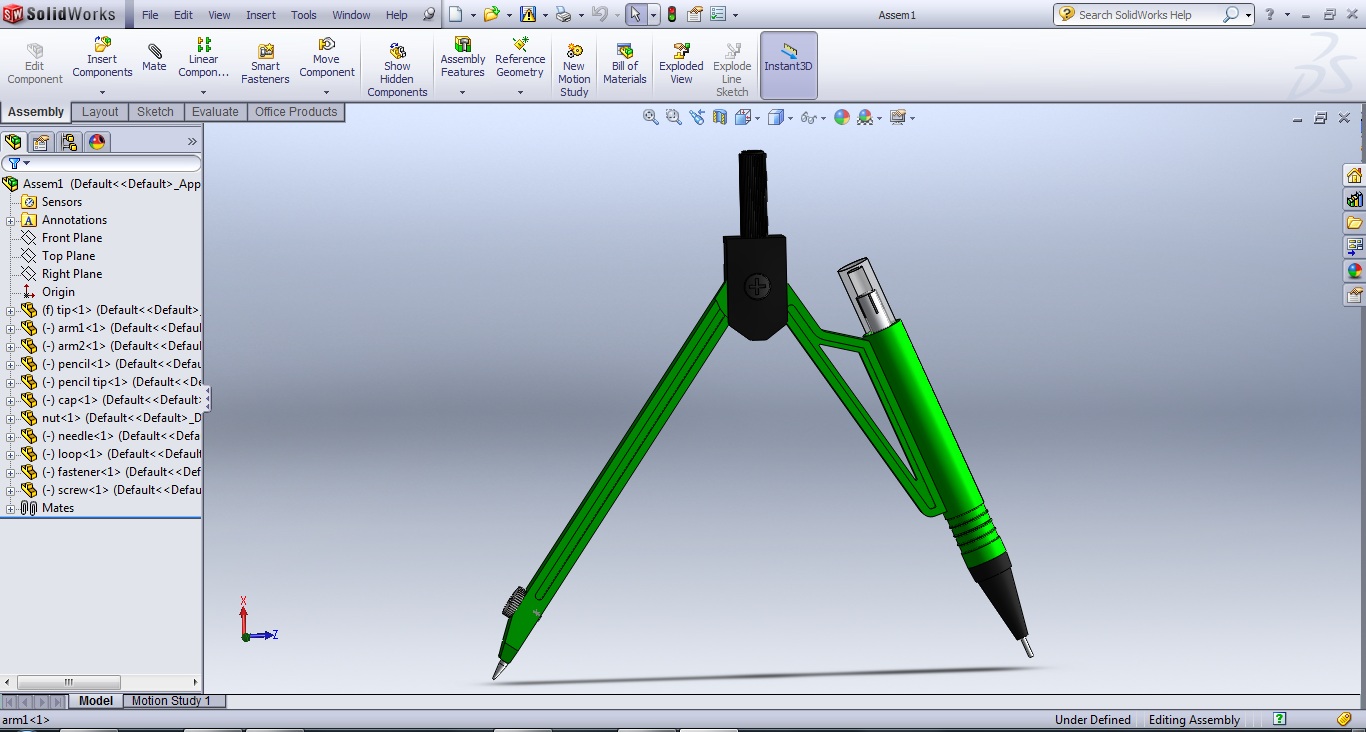The width and height of the screenshot is (1366, 732).
Task: Click the New document icon
Action: pos(456,14)
